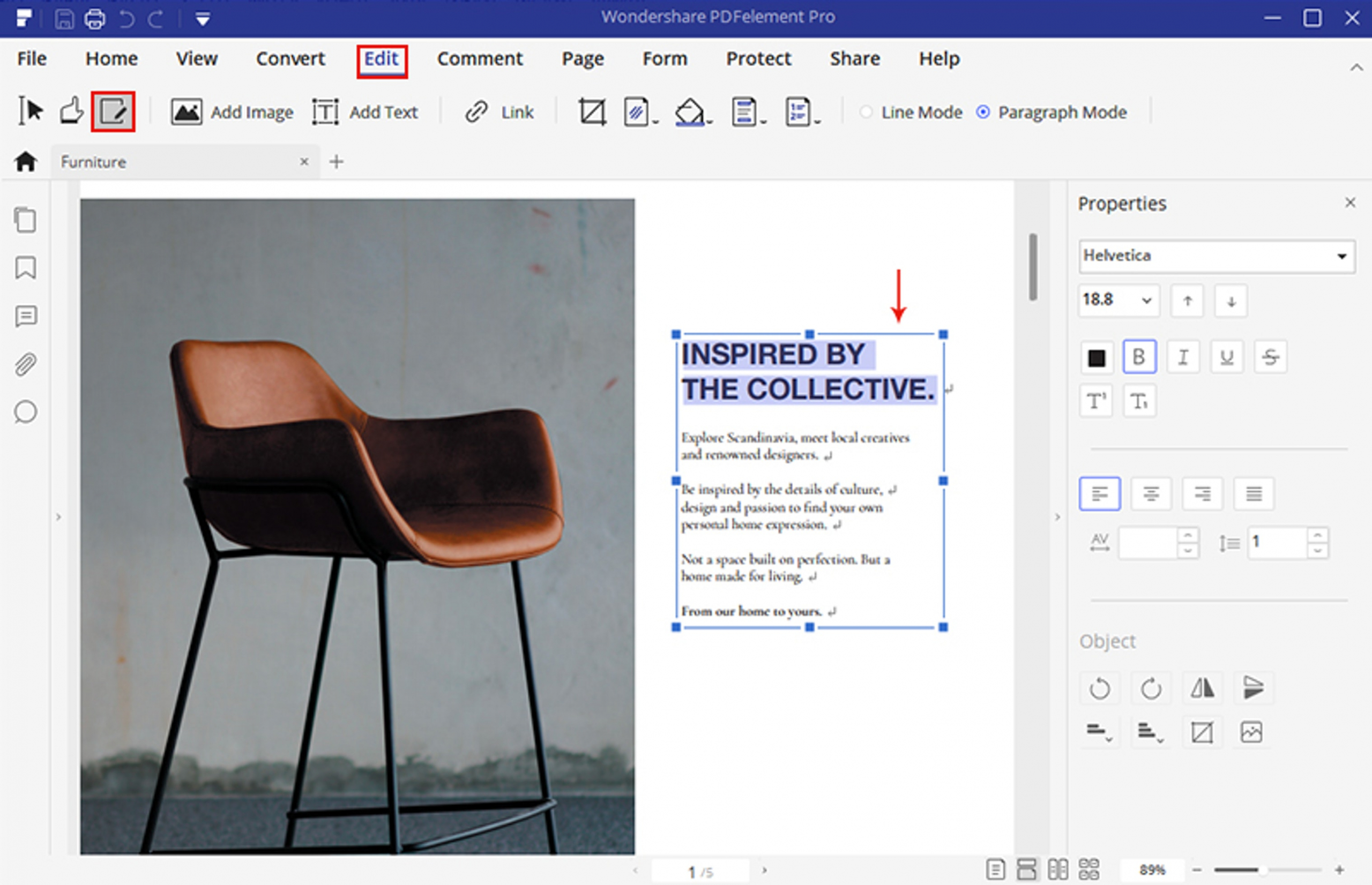This screenshot has width=1372, height=885.
Task: Rotate object counterclockwise in the Properties panel
Action: pos(1099,688)
